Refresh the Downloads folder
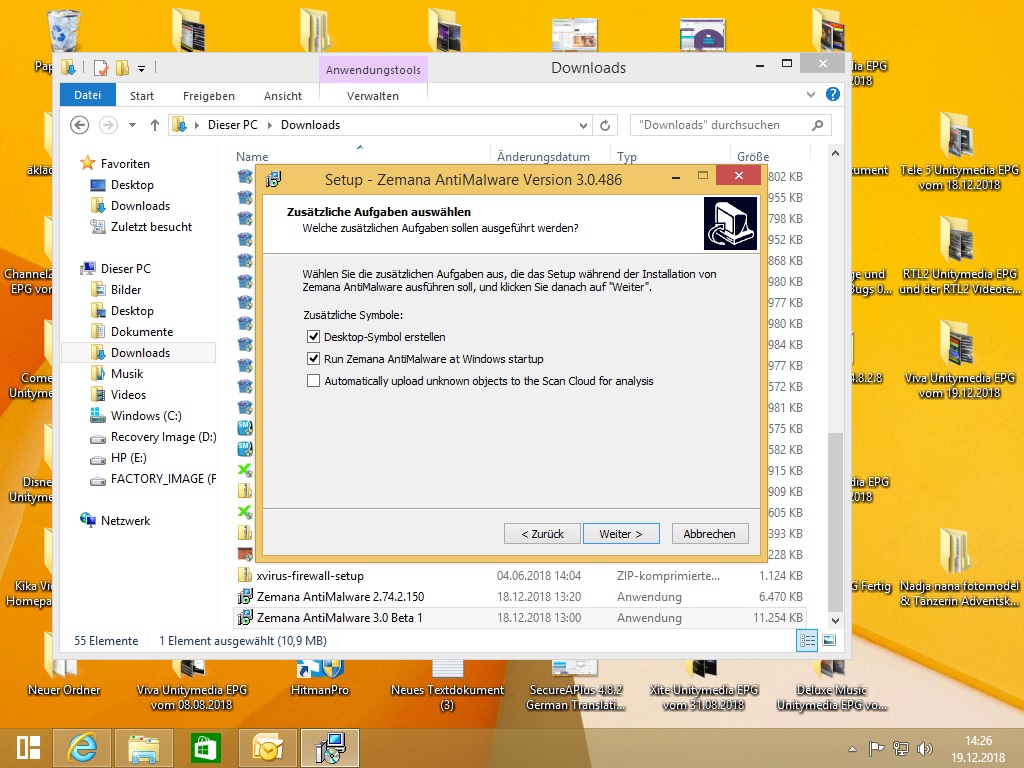This screenshot has height=768, width=1024. [605, 125]
